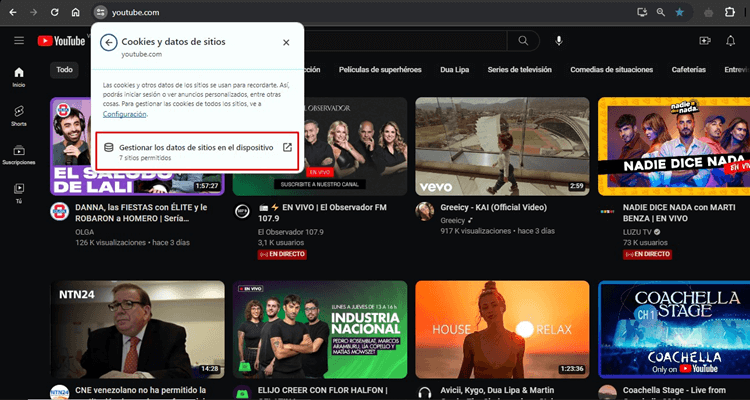The image size is (750, 400).
Task: Select the Series de televisión chip
Action: click(519, 70)
